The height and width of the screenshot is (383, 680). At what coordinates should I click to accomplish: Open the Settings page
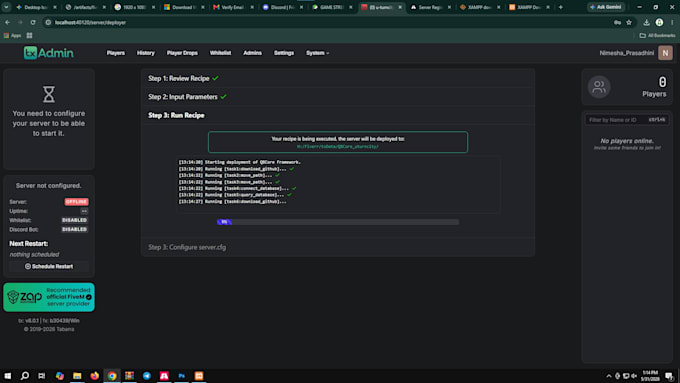point(284,53)
